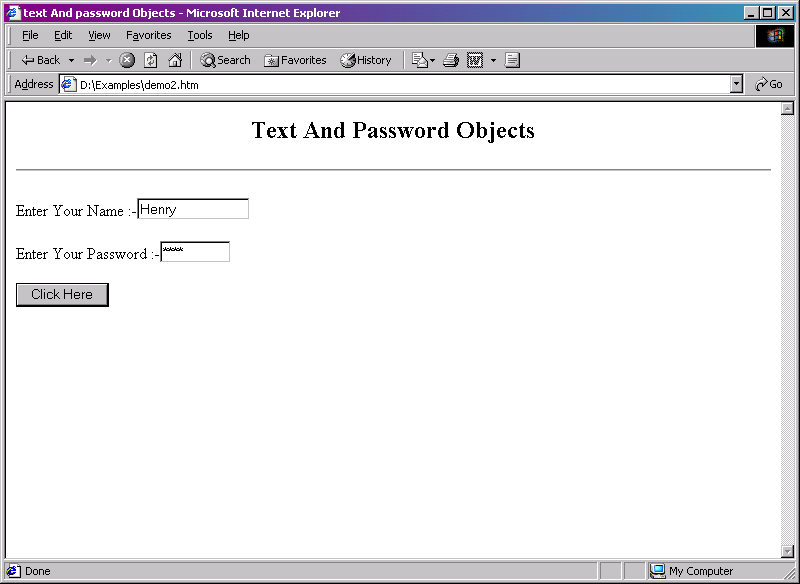Expand the Back button history dropdown arrow

click(x=71, y=60)
